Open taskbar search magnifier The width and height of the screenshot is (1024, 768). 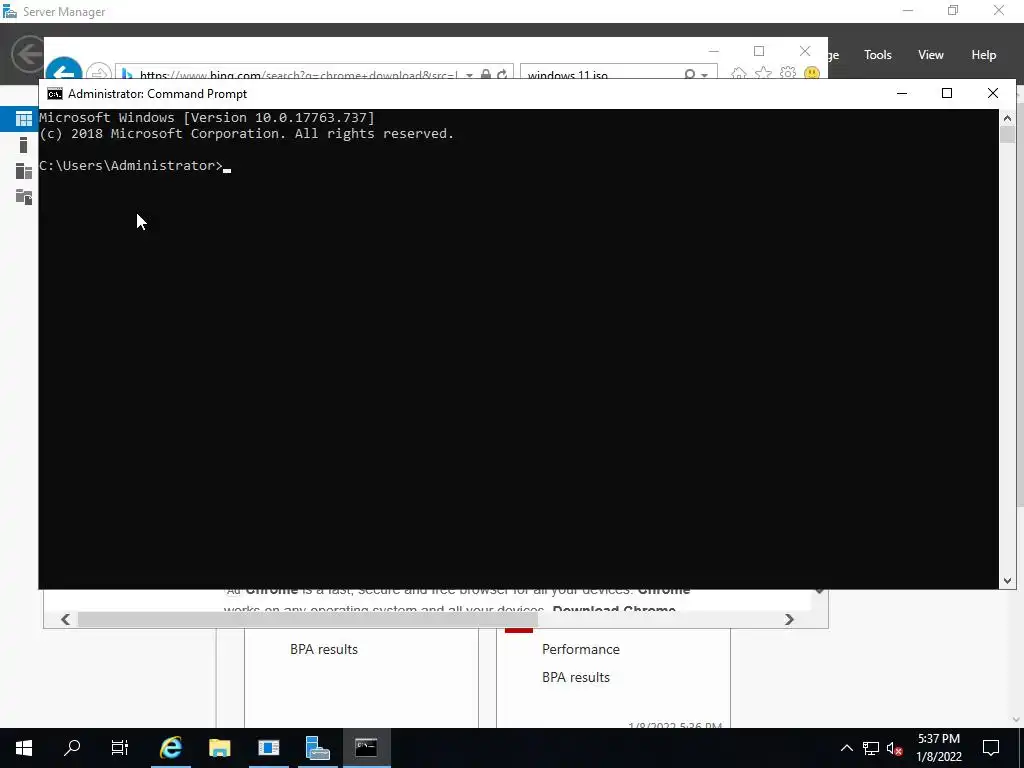point(72,748)
